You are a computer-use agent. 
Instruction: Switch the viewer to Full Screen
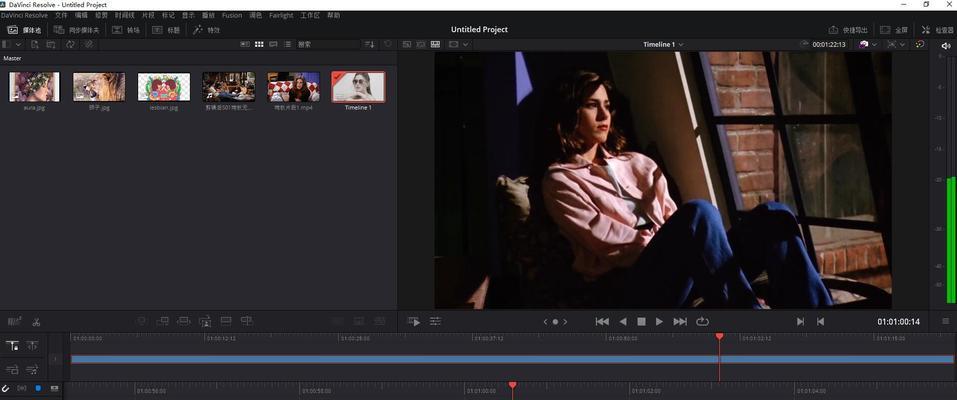point(894,29)
